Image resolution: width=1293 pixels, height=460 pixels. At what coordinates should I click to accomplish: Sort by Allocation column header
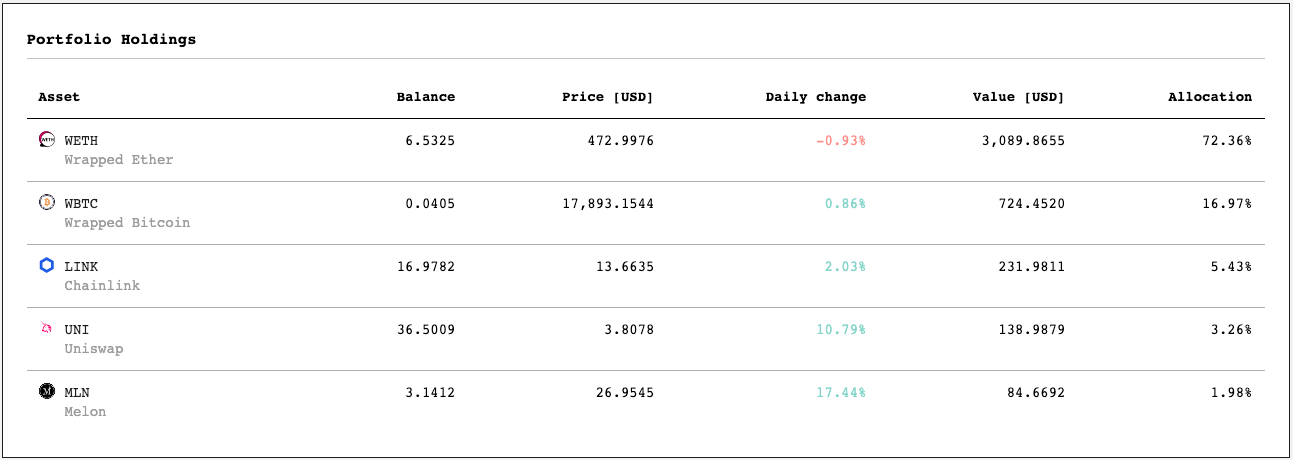coord(1210,97)
